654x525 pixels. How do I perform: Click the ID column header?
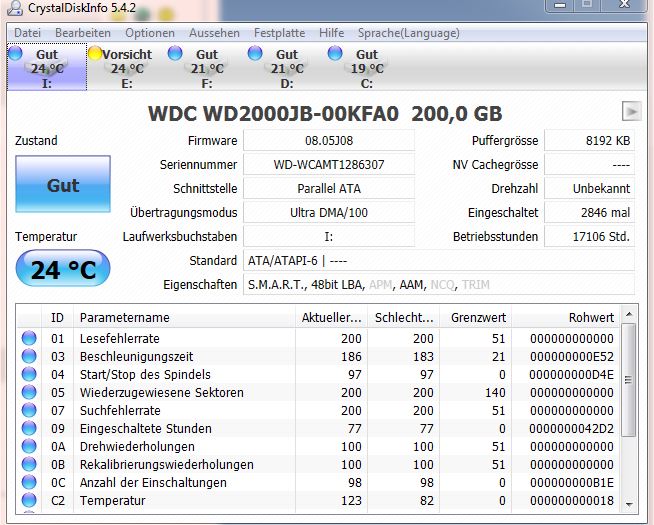point(58,317)
